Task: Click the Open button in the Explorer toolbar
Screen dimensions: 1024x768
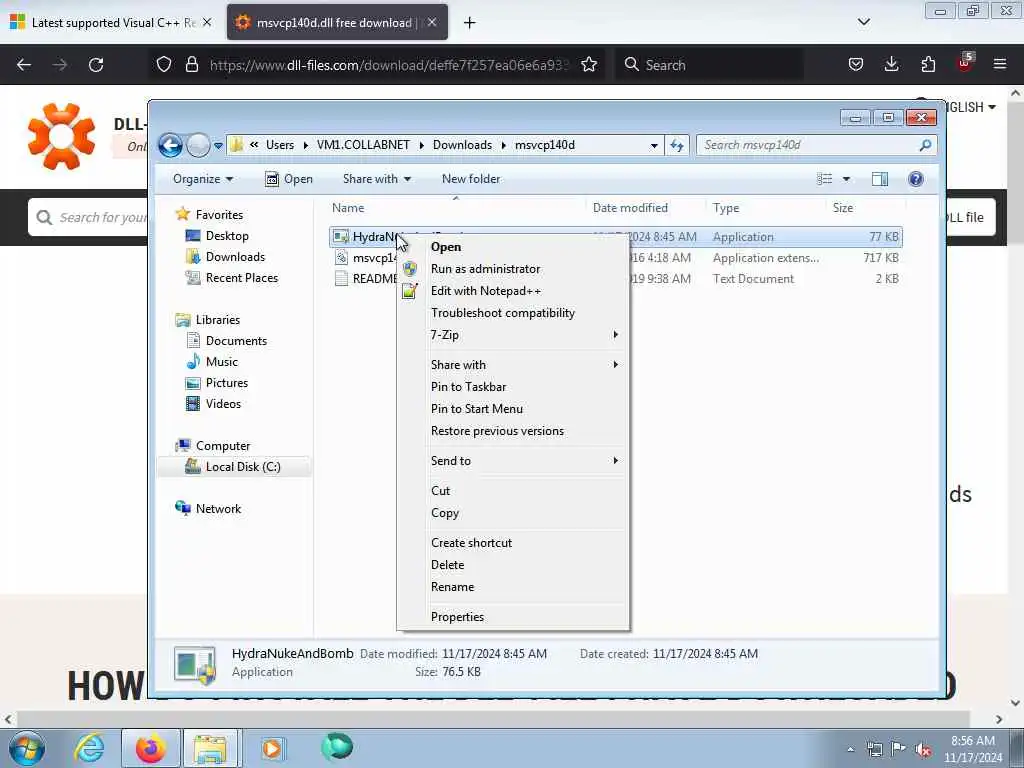Action: (289, 179)
